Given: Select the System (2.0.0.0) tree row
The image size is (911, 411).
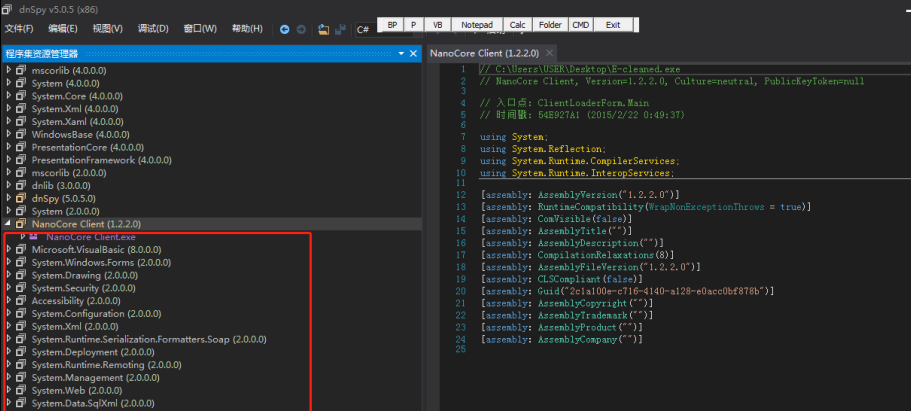Looking at the screenshot, I should point(211,211).
